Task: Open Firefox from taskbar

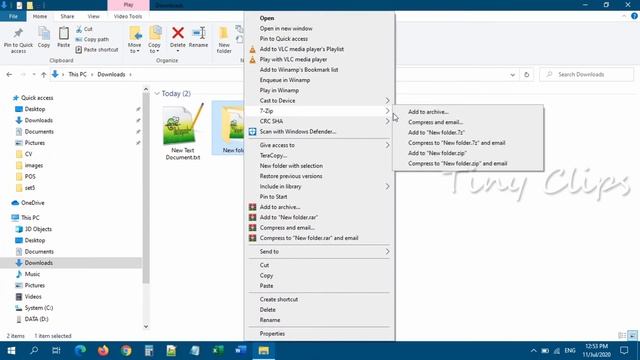Action: (103, 351)
